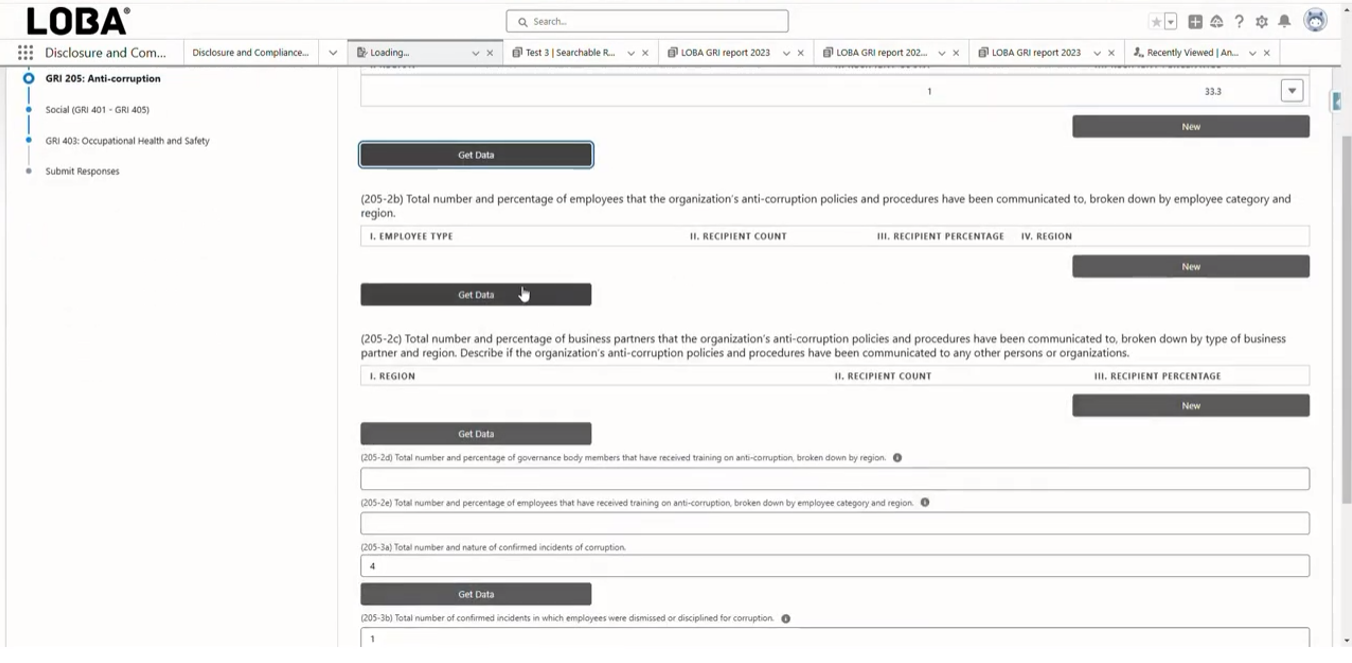Click Get Data under the 205-2b table

475,295
